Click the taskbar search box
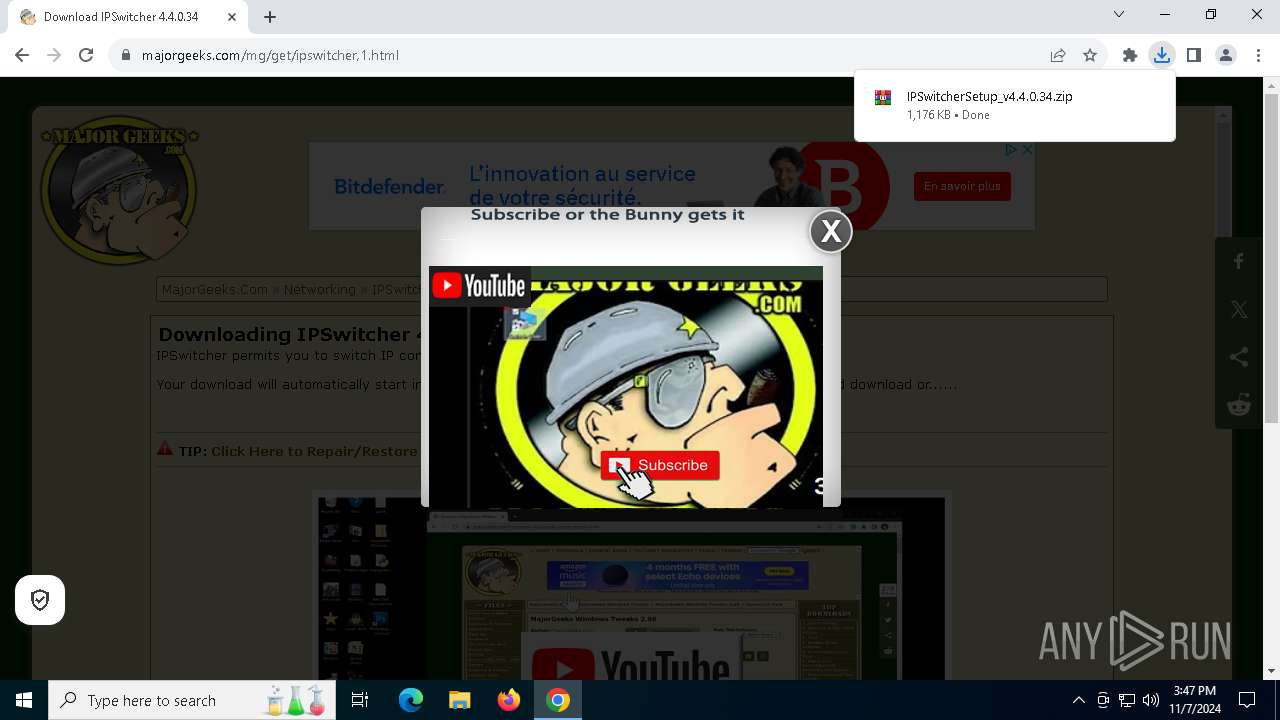Image resolution: width=1280 pixels, height=720 pixels. coord(192,700)
